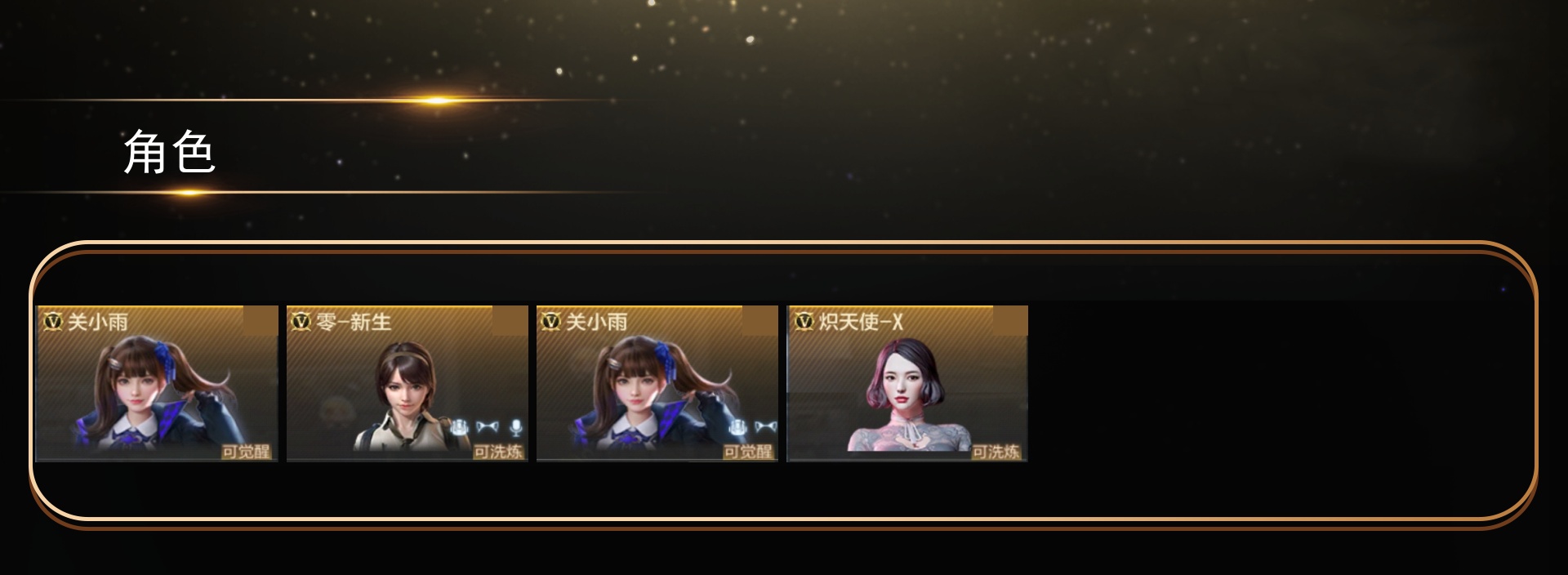Screen dimensions: 1568x575
Task: Click the 可觉醒 tag on the first 关小雨 card
Action: pos(246,452)
